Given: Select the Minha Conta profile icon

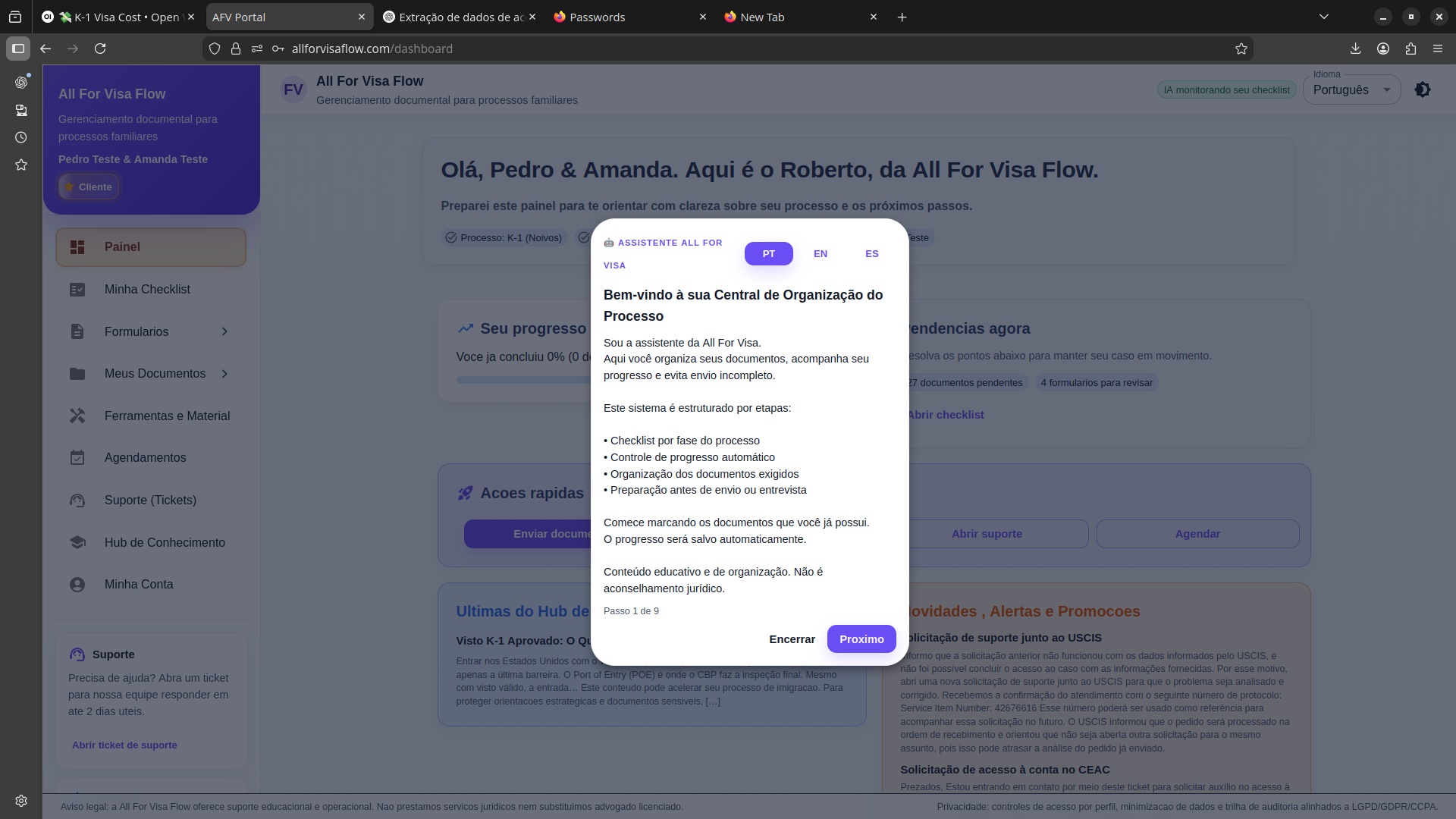Looking at the screenshot, I should point(77,584).
